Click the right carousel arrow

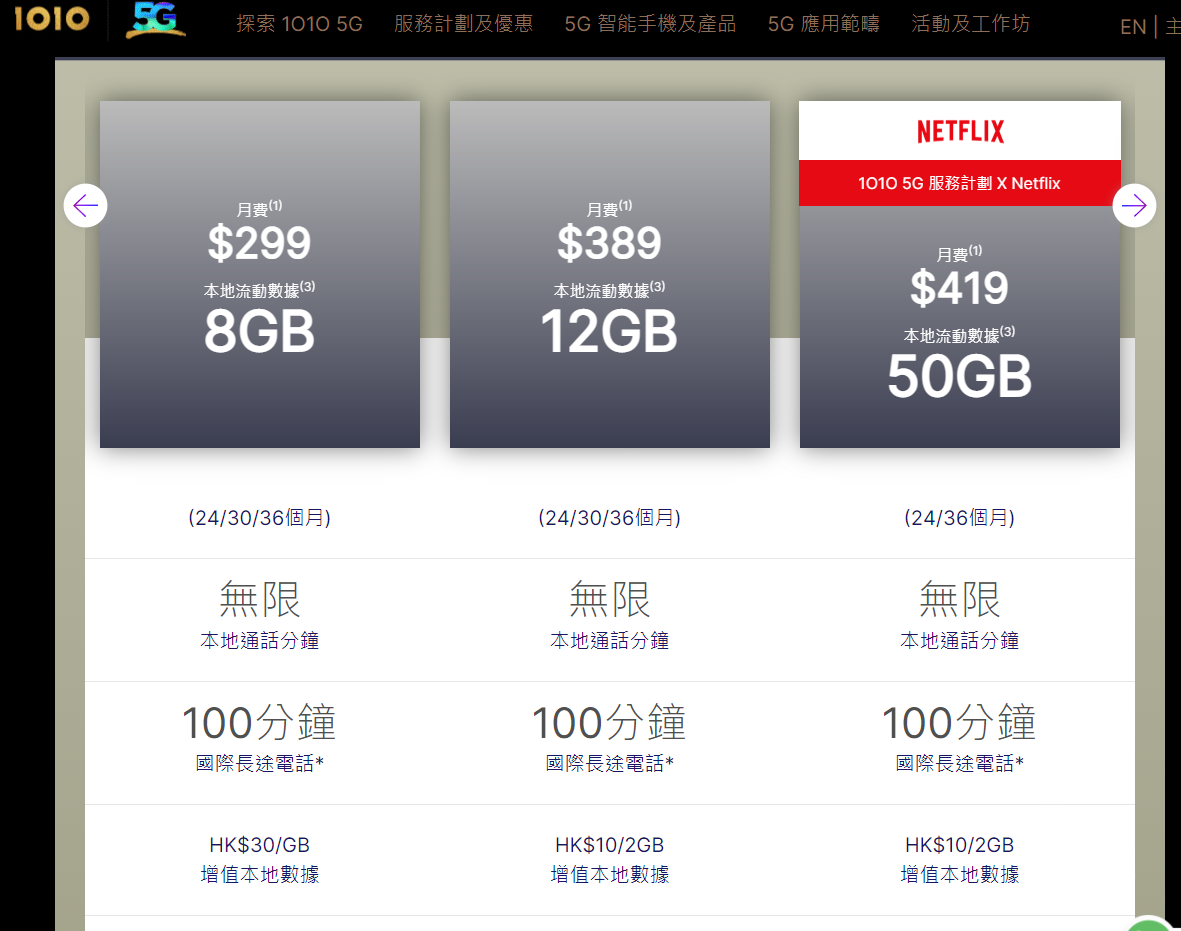pyautogui.click(x=1134, y=206)
